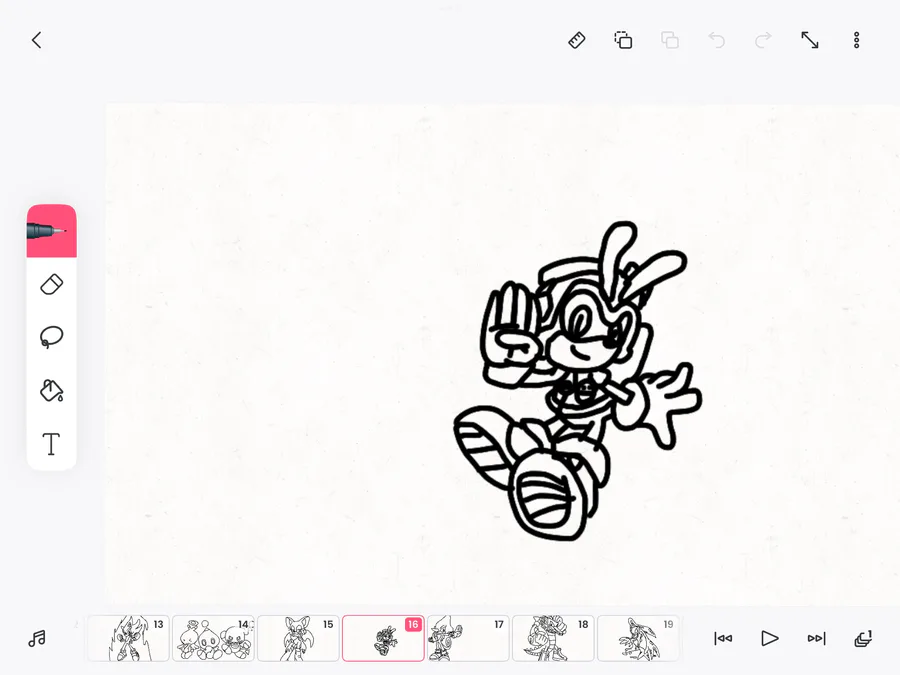
Task: Go back with the left arrow
Action: (36, 40)
